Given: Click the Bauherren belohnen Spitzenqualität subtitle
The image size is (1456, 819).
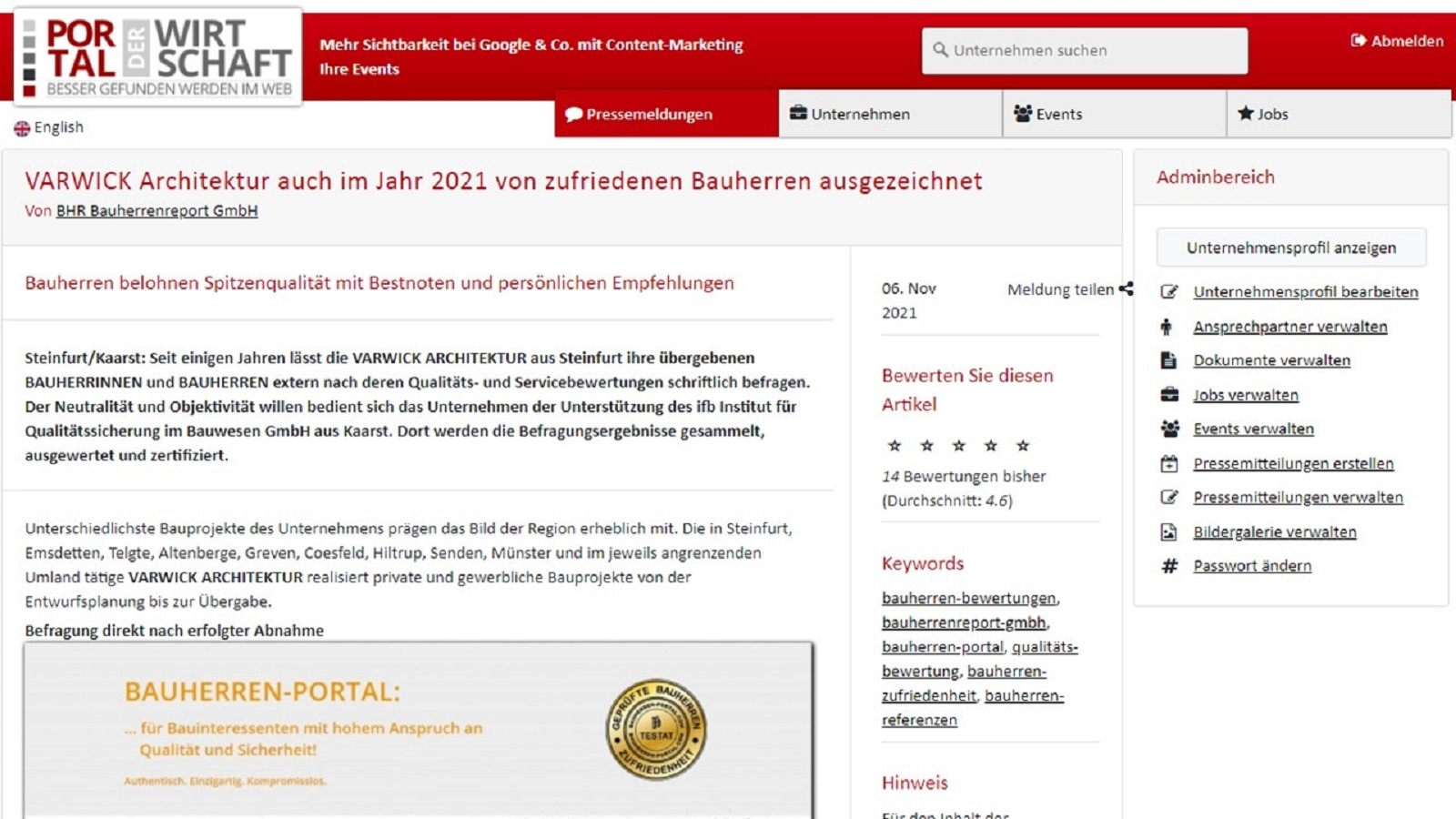Looking at the screenshot, I should tap(379, 283).
